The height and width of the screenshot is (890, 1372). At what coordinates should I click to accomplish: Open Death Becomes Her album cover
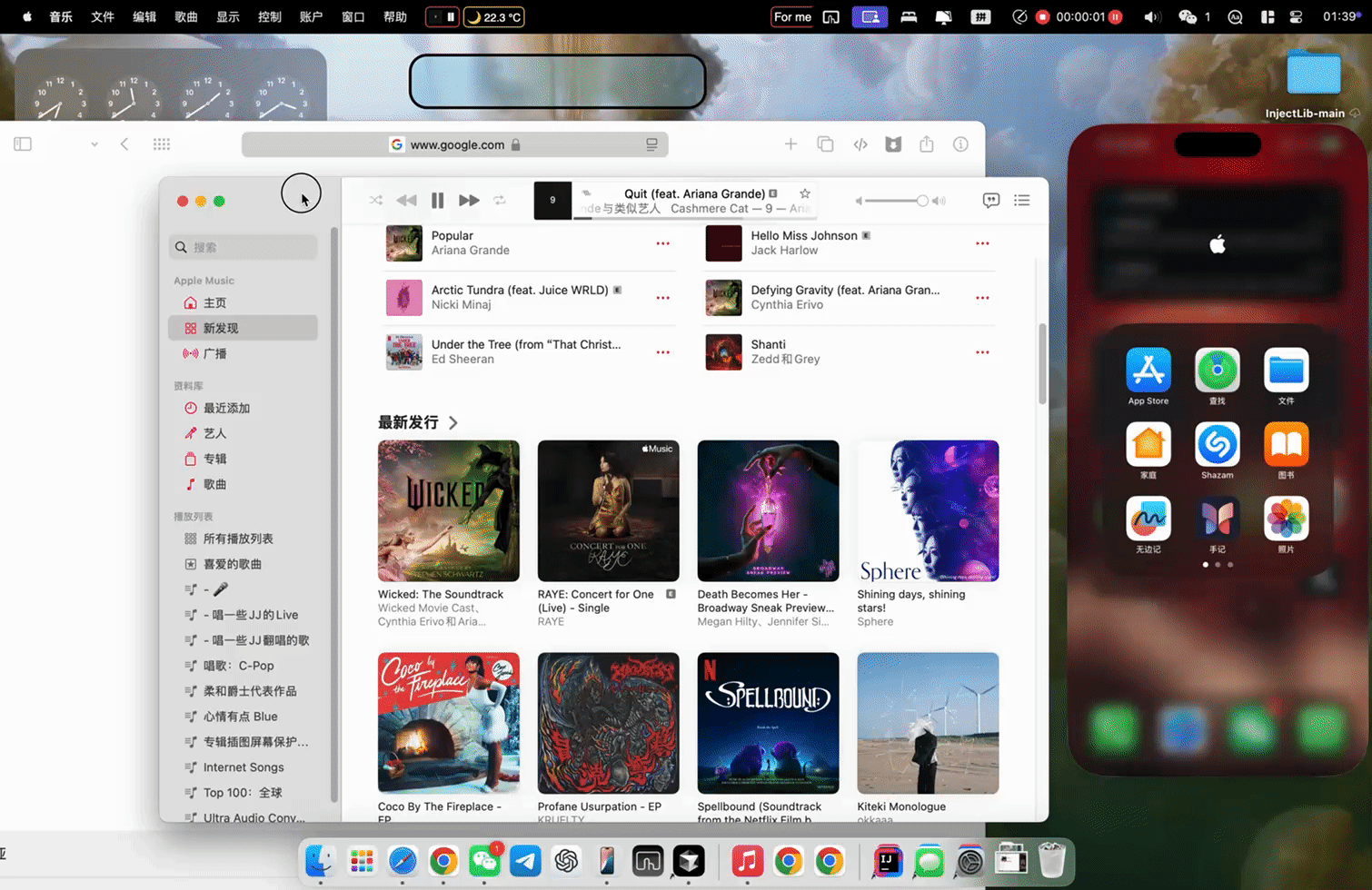[x=769, y=511]
